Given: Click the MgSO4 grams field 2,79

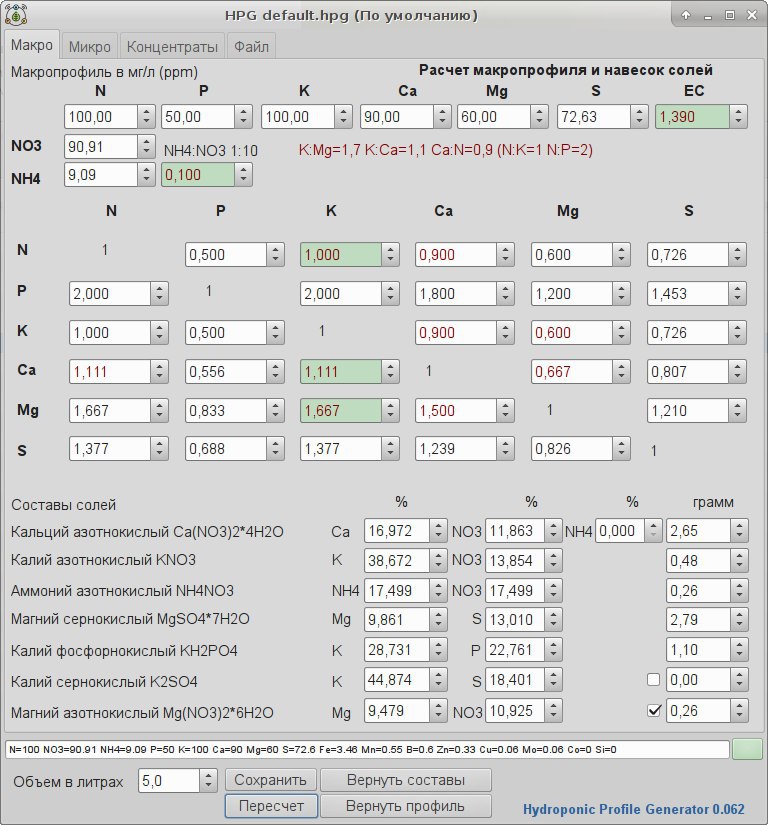Looking at the screenshot, I should [699, 619].
